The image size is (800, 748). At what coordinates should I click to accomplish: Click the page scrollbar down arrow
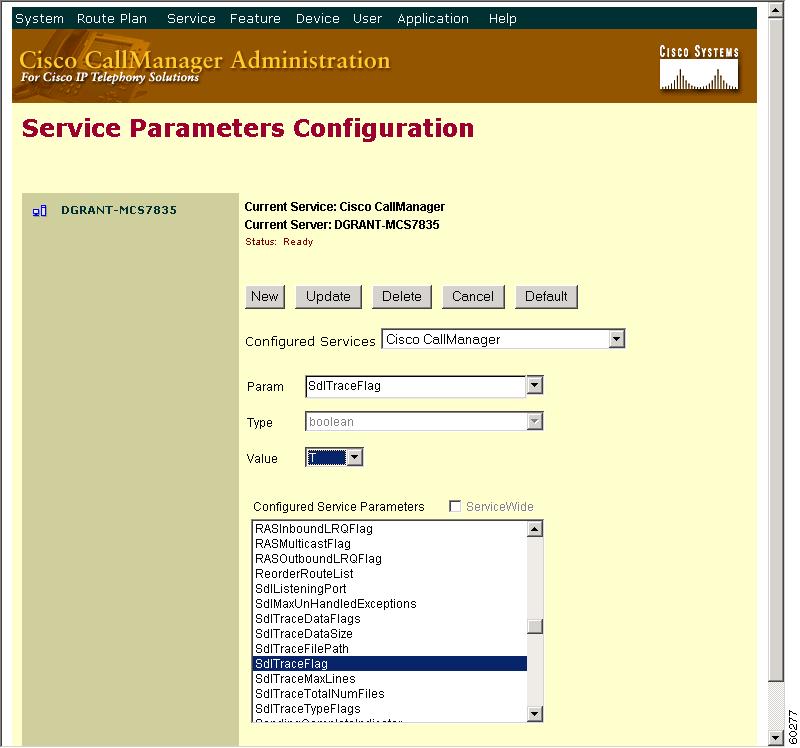click(x=776, y=738)
